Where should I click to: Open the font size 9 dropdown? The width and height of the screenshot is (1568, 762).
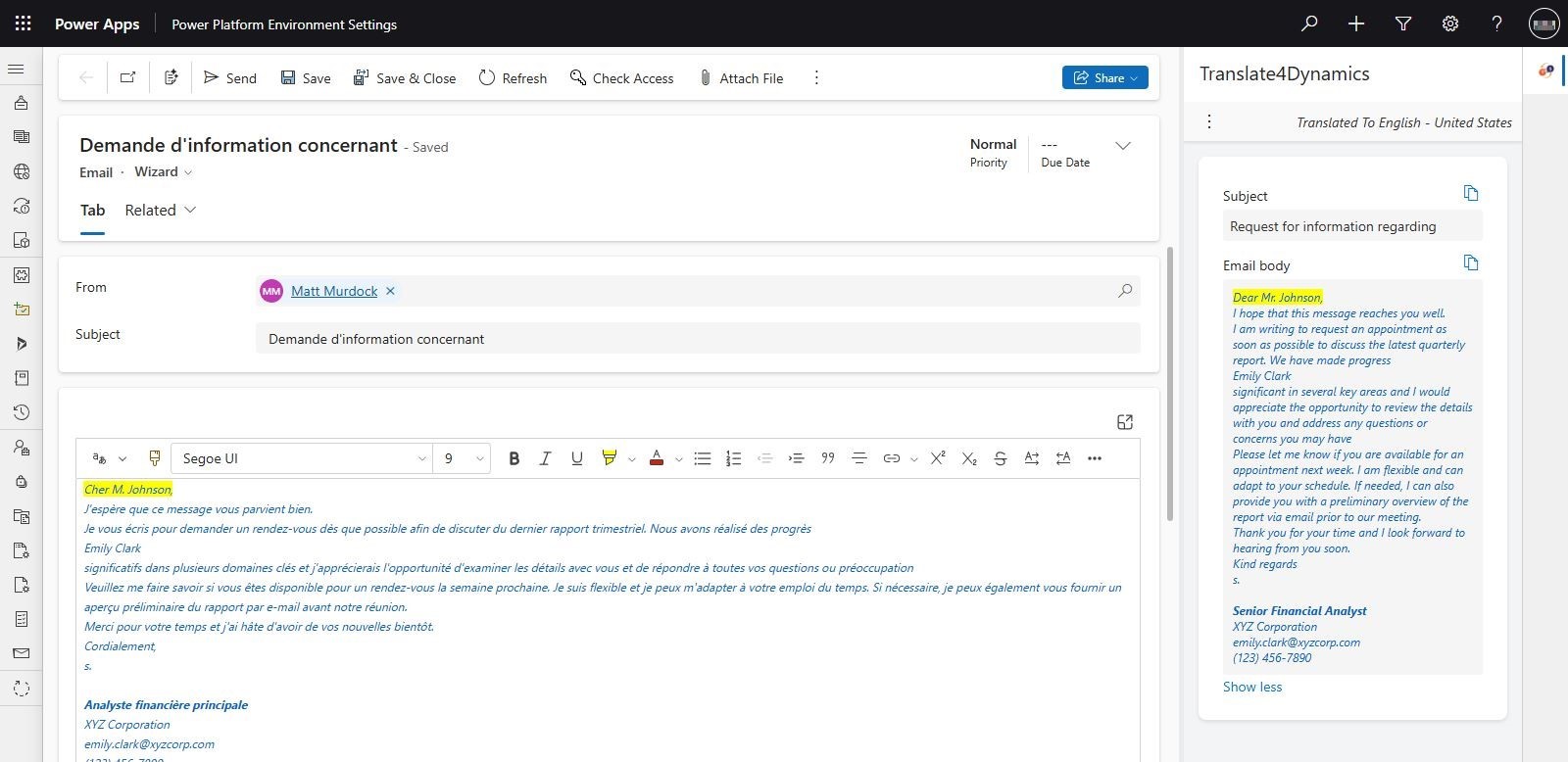pos(462,458)
